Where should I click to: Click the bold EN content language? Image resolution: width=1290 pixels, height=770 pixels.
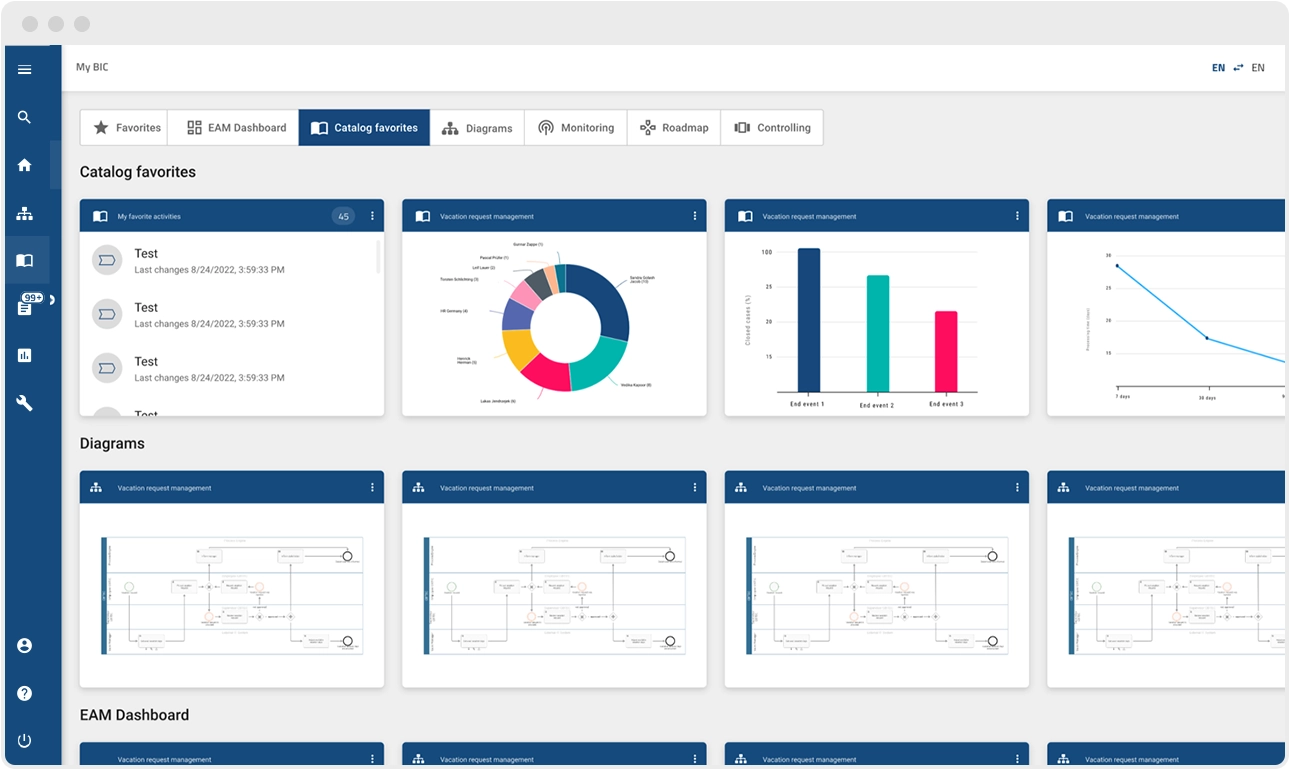point(1218,68)
